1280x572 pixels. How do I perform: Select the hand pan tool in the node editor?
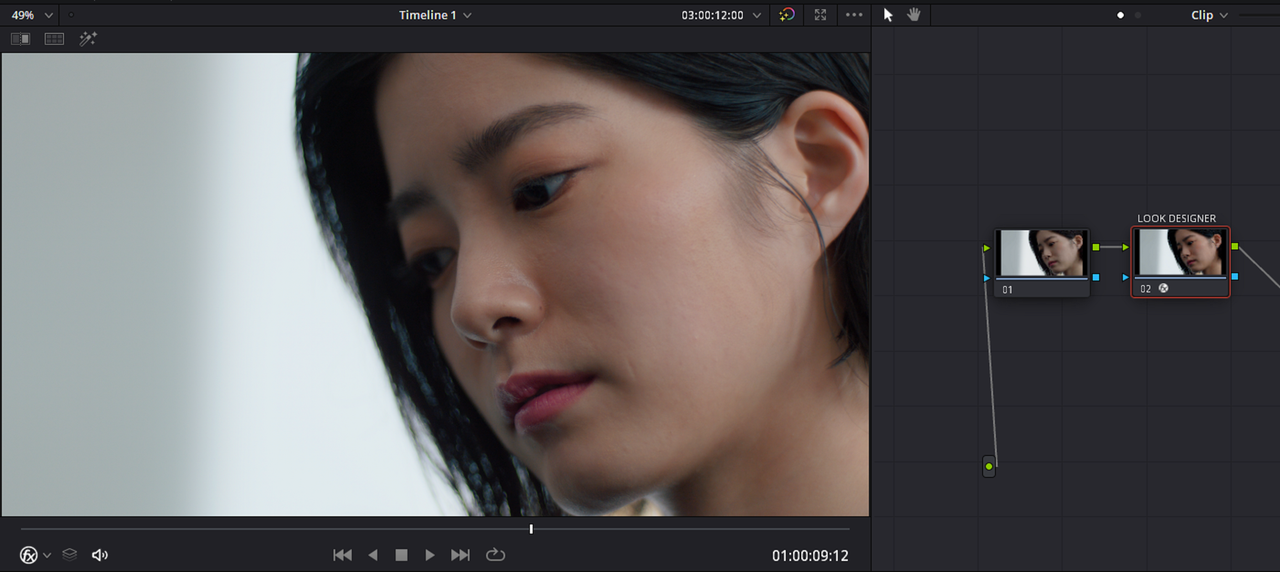tap(913, 15)
